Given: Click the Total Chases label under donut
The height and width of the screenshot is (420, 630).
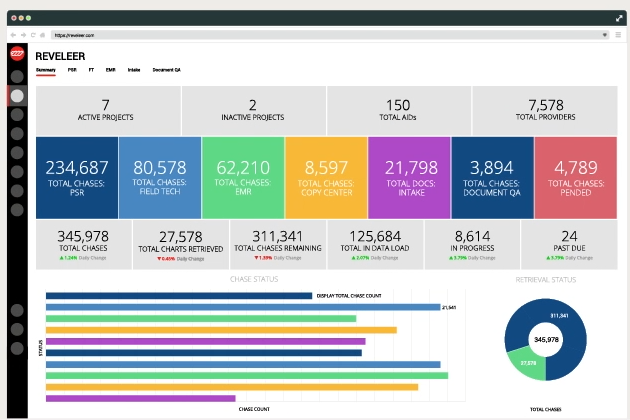Looking at the screenshot, I should (x=546, y=410).
